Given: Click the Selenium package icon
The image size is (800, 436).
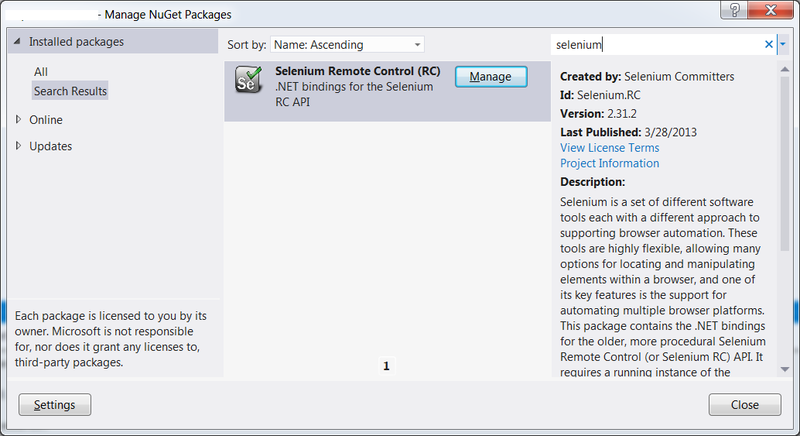Looking at the screenshot, I should (248, 80).
